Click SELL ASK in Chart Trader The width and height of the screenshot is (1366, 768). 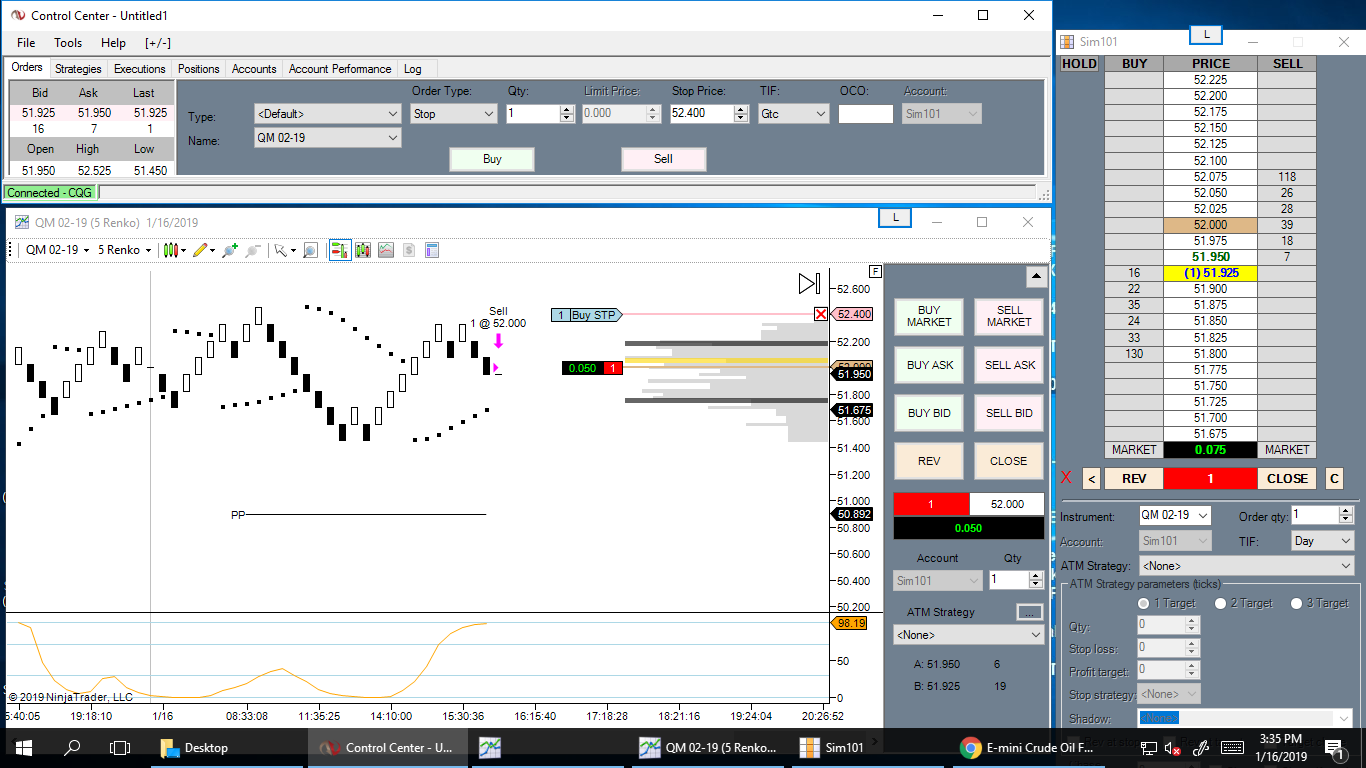click(1009, 365)
